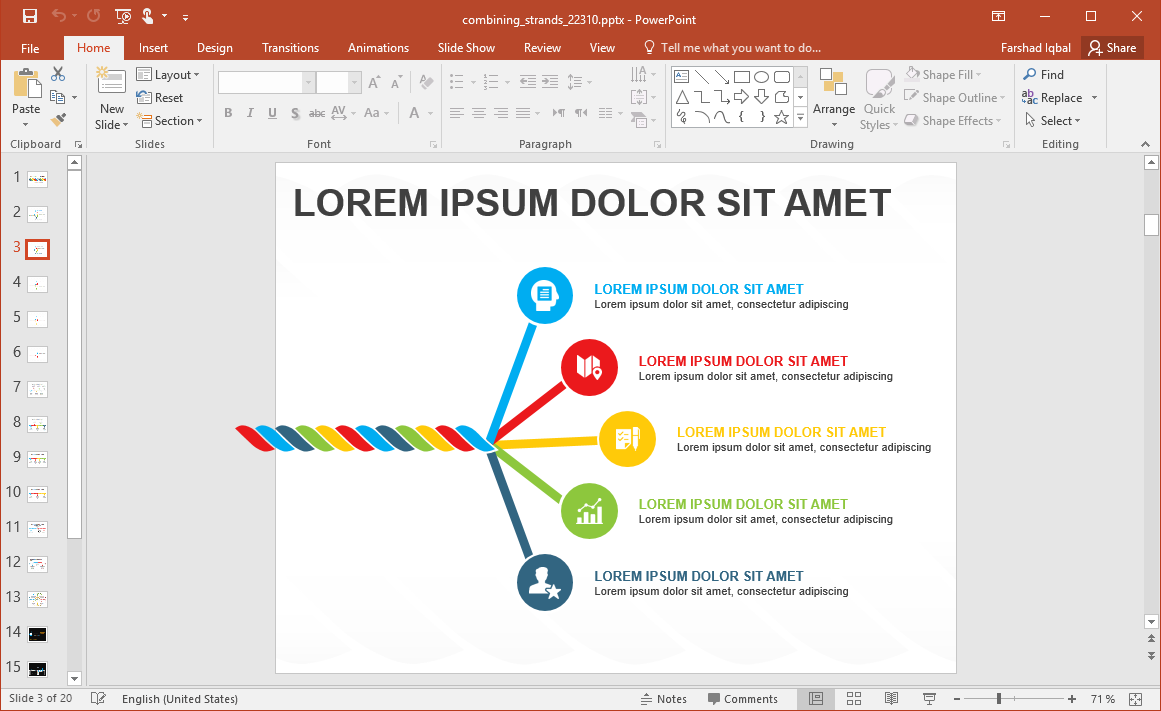This screenshot has height=711, width=1161.
Task: Open the Design tab
Action: pyautogui.click(x=214, y=48)
